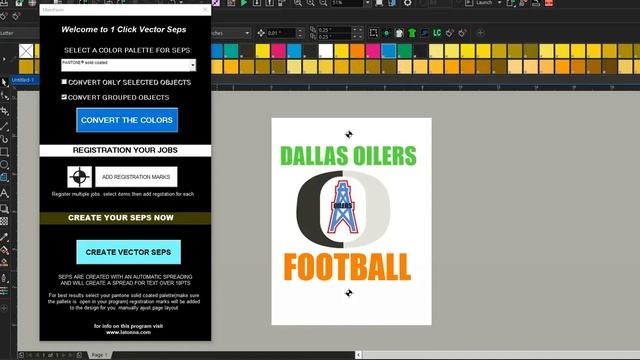Viewport: 640px width, 360px height.
Task: Pick the white swatch in palette
Action: [x=326, y=51]
